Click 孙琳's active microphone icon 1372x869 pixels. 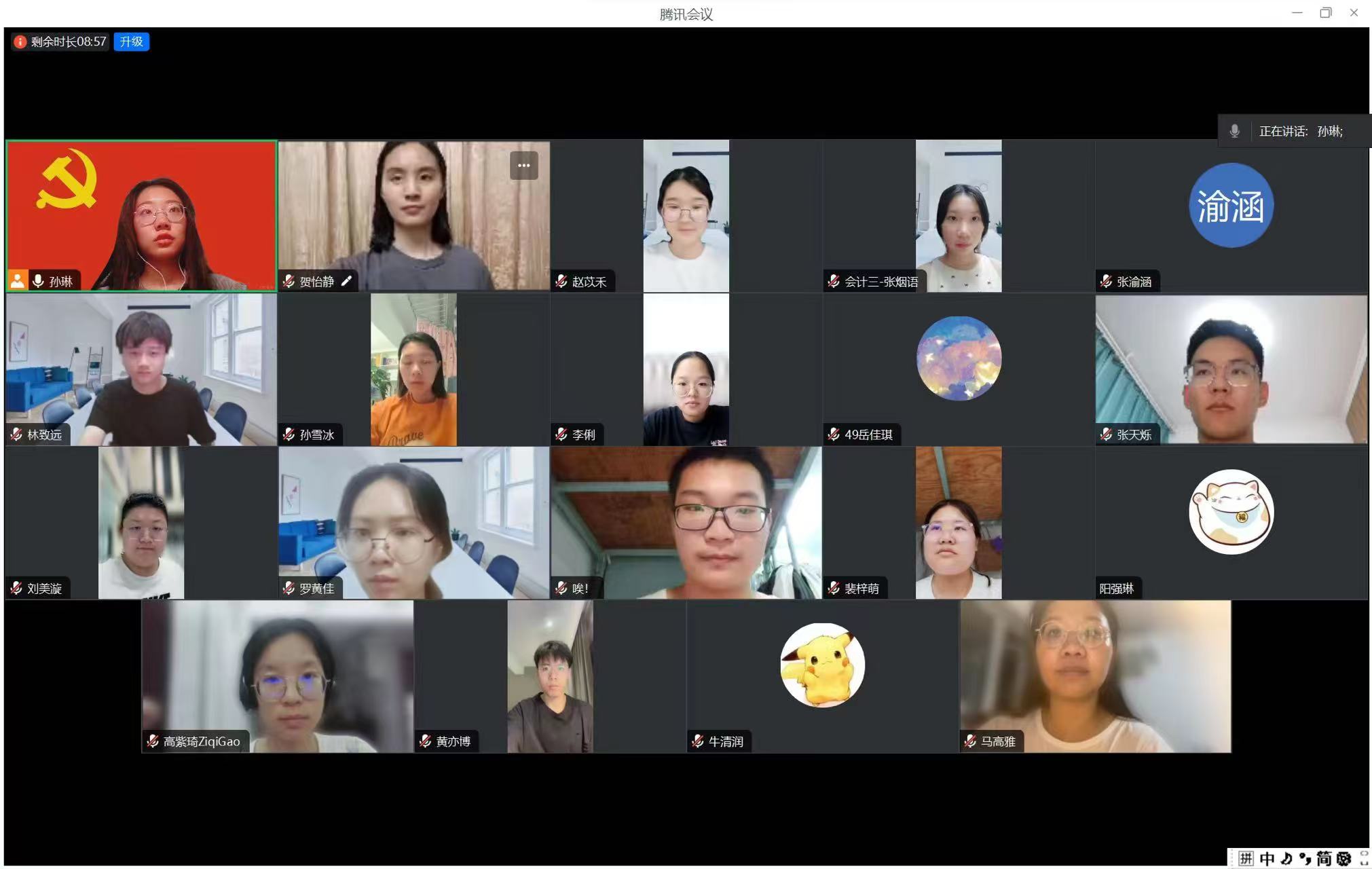[x=38, y=280]
